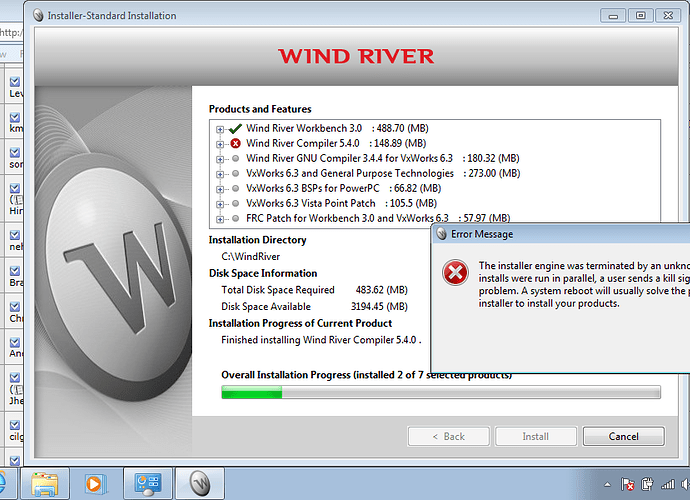Screen dimensions: 690x500
Task: Open the control panel taskbar icon
Action: click(x=148, y=484)
